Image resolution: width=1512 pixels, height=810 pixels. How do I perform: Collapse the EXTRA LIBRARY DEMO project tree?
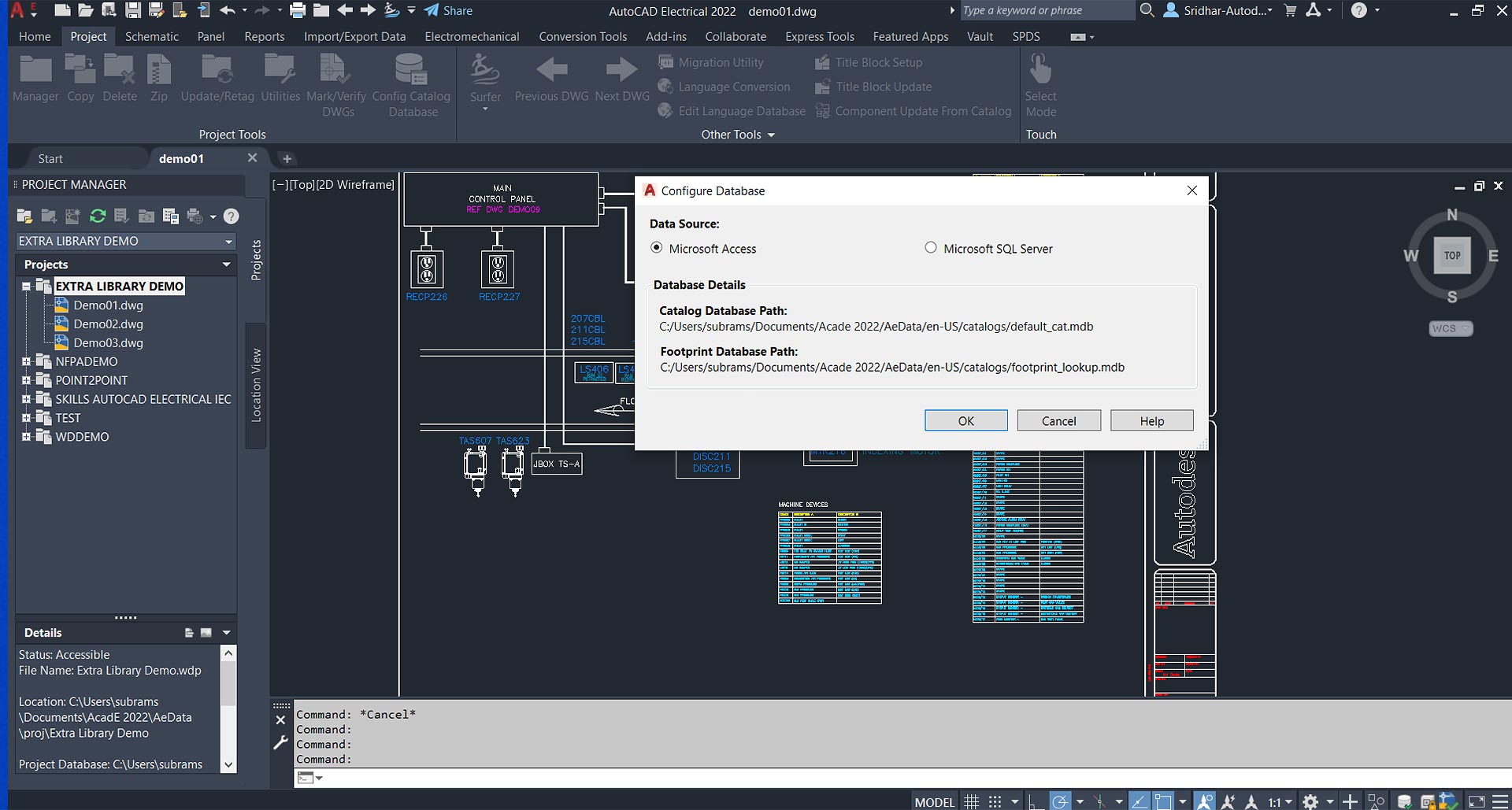[26, 287]
